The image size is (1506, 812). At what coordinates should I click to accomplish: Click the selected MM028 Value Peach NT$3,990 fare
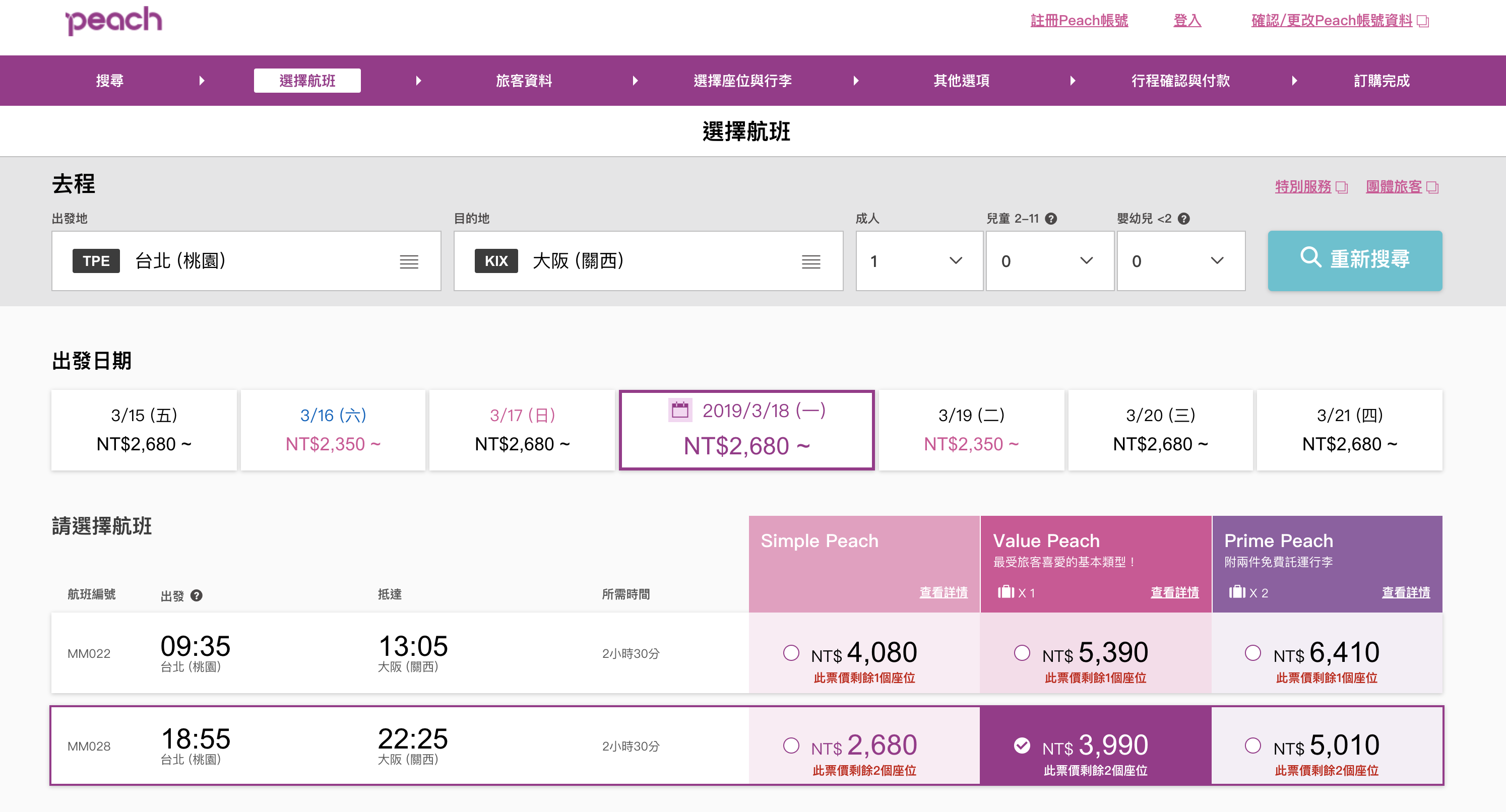coord(1022,746)
